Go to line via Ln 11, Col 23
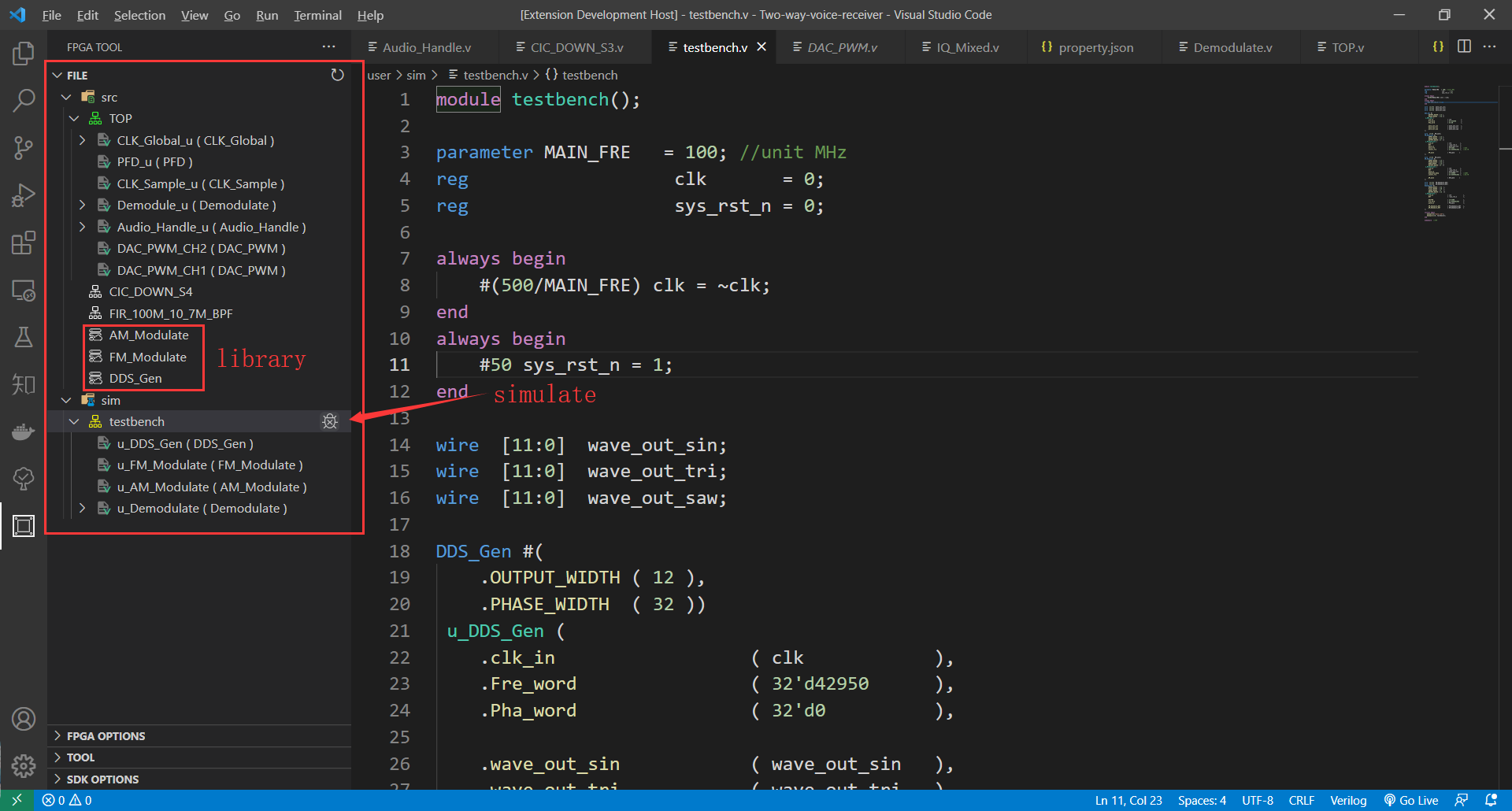 (x=1128, y=800)
